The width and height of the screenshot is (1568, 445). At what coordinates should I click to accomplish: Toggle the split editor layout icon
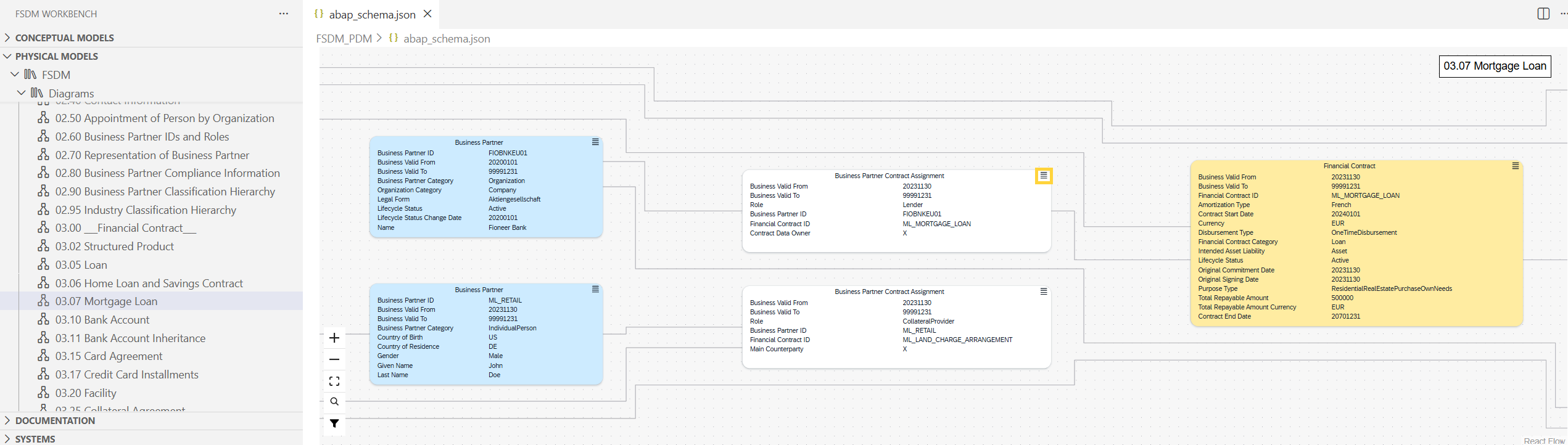coord(1543,14)
